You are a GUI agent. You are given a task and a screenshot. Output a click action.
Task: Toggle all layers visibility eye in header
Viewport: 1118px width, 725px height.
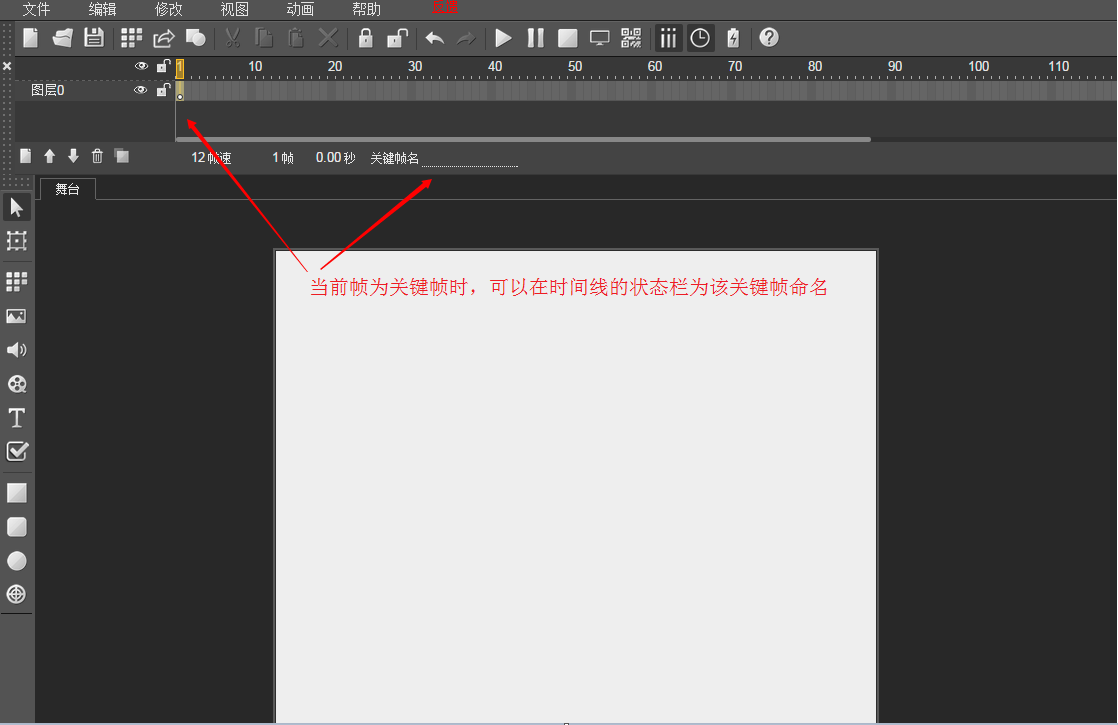pyautogui.click(x=141, y=66)
